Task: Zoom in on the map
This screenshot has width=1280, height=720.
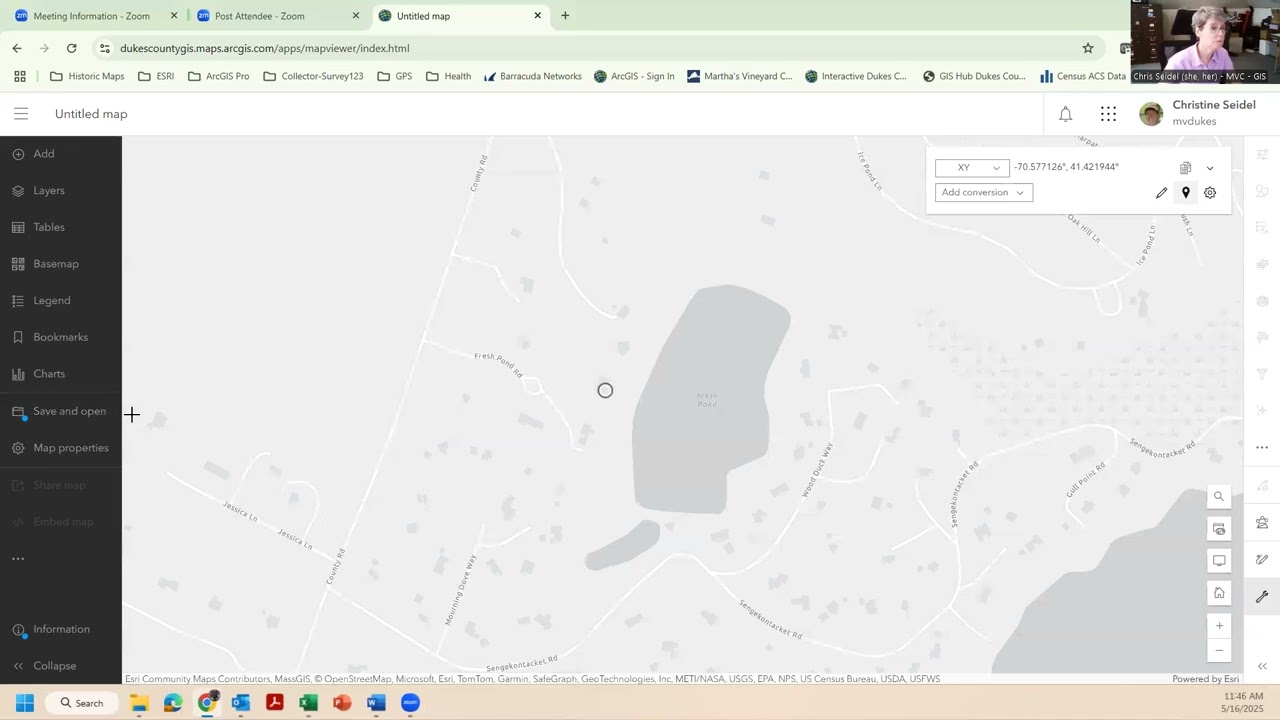Action: 1219,626
